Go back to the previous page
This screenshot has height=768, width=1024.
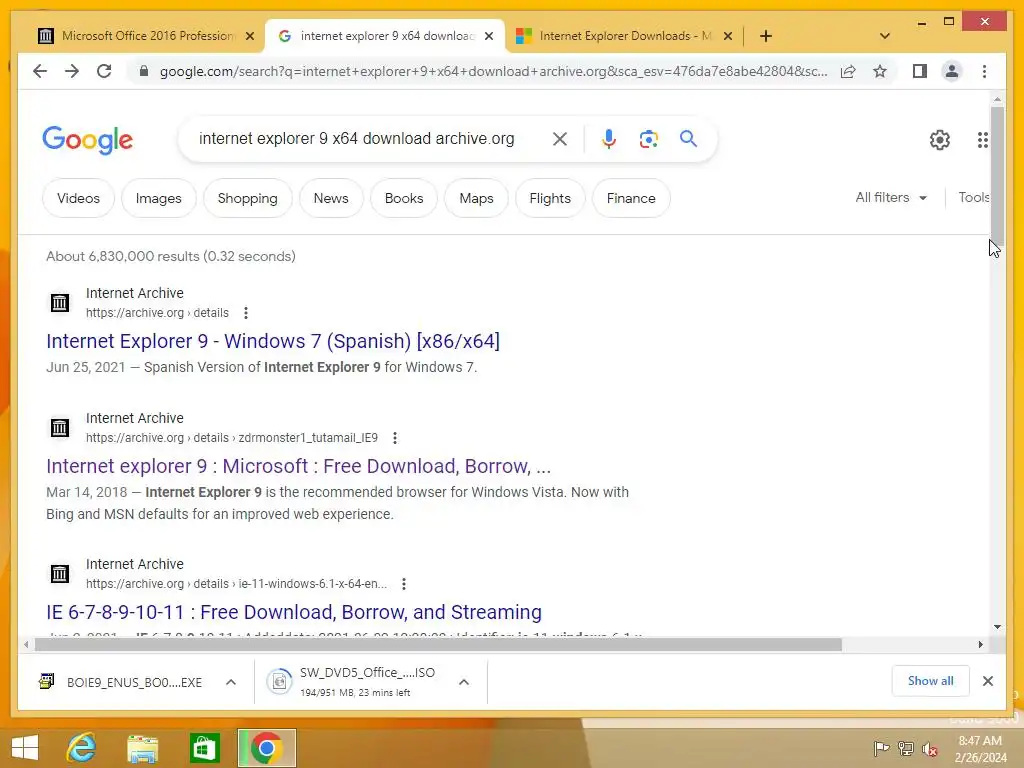[40, 71]
